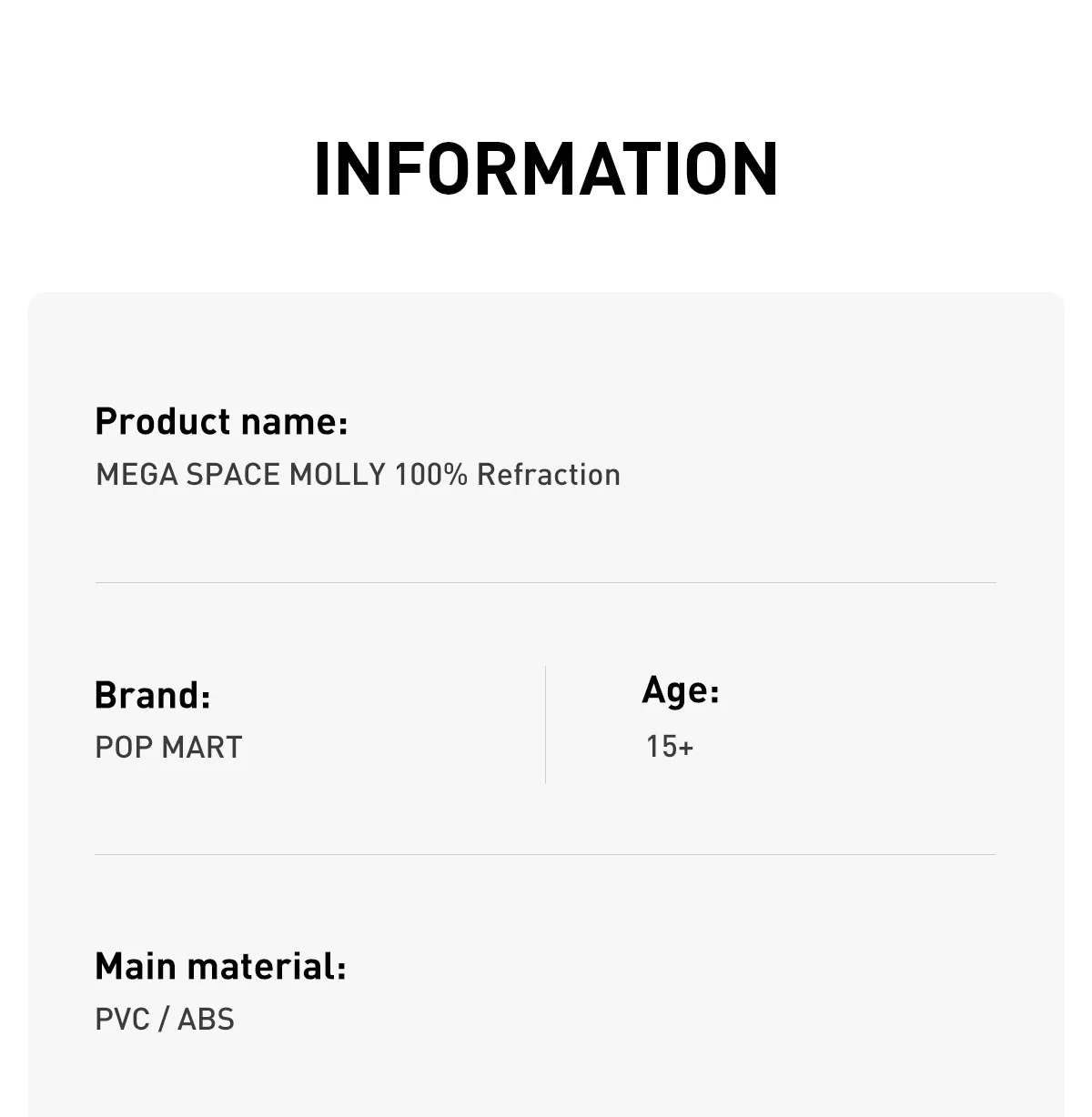This screenshot has height=1117, width=1092.
Task: Click the INFORMATION heading
Action: point(546,168)
